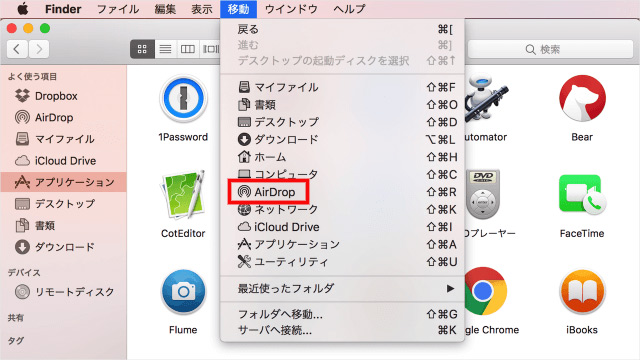This screenshot has height=360, width=640.
Task: Expand the 最近使ったフォルダ submenu
Action: pyautogui.click(x=342, y=289)
